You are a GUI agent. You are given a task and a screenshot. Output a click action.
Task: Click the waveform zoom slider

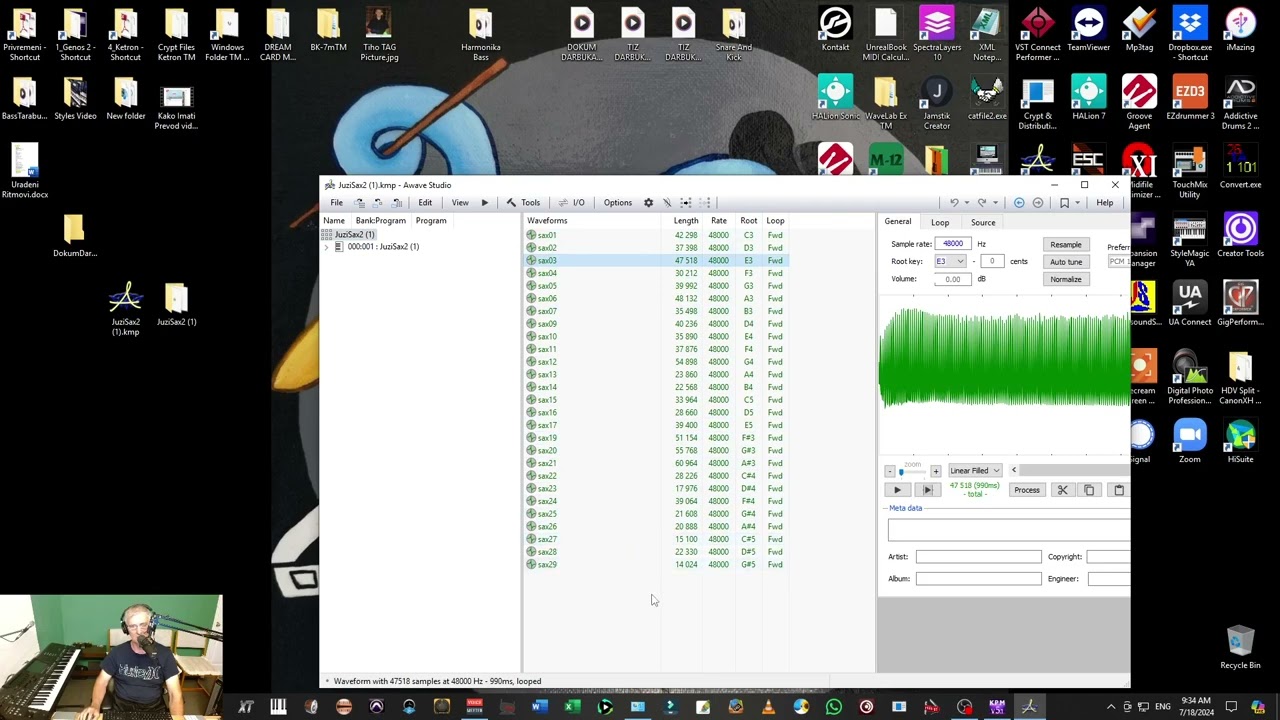[x=913, y=470]
